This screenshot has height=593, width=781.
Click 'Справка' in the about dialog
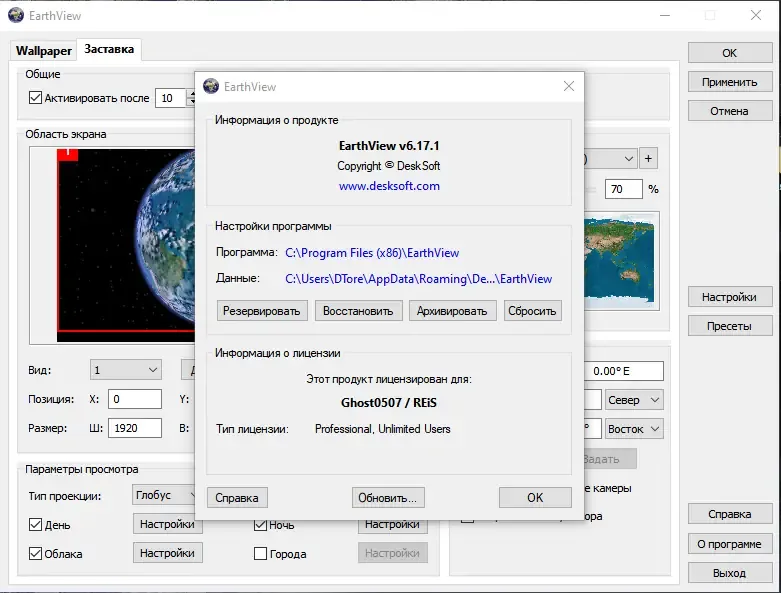pyautogui.click(x=237, y=497)
